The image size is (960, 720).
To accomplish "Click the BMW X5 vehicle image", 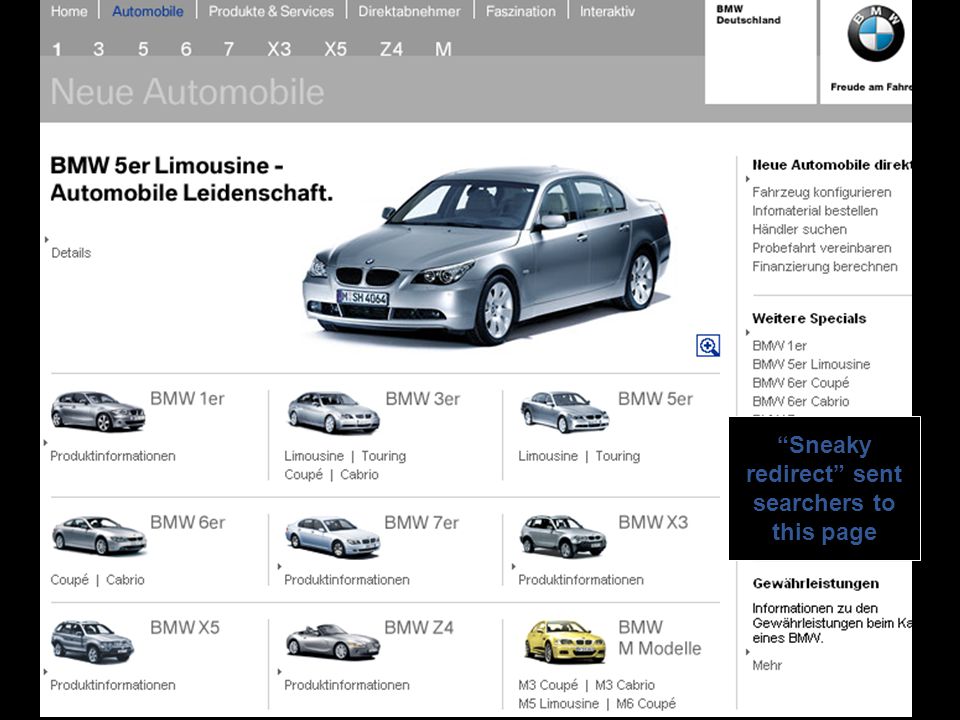I will tap(92, 642).
